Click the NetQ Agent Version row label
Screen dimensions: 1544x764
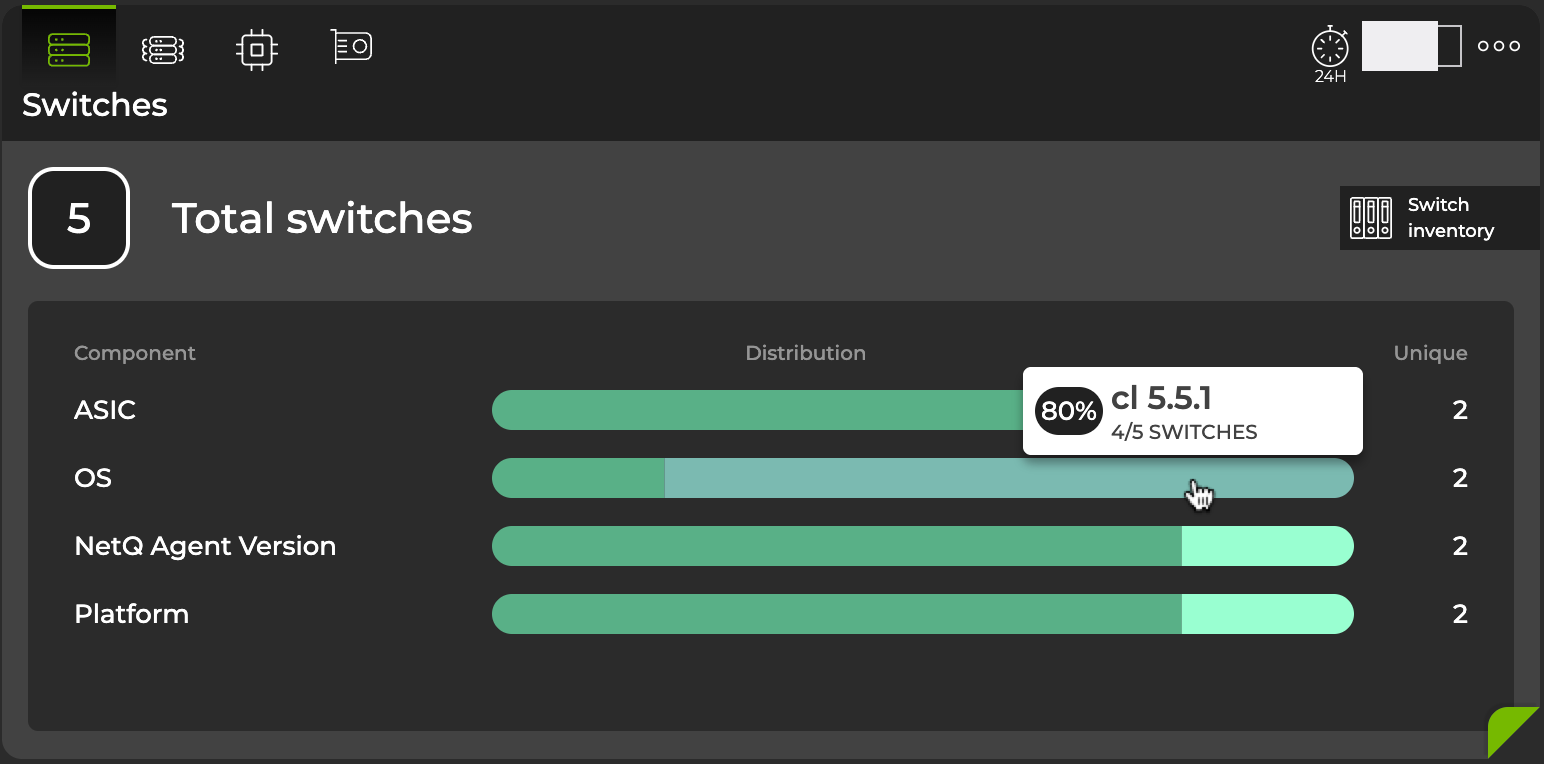(205, 546)
